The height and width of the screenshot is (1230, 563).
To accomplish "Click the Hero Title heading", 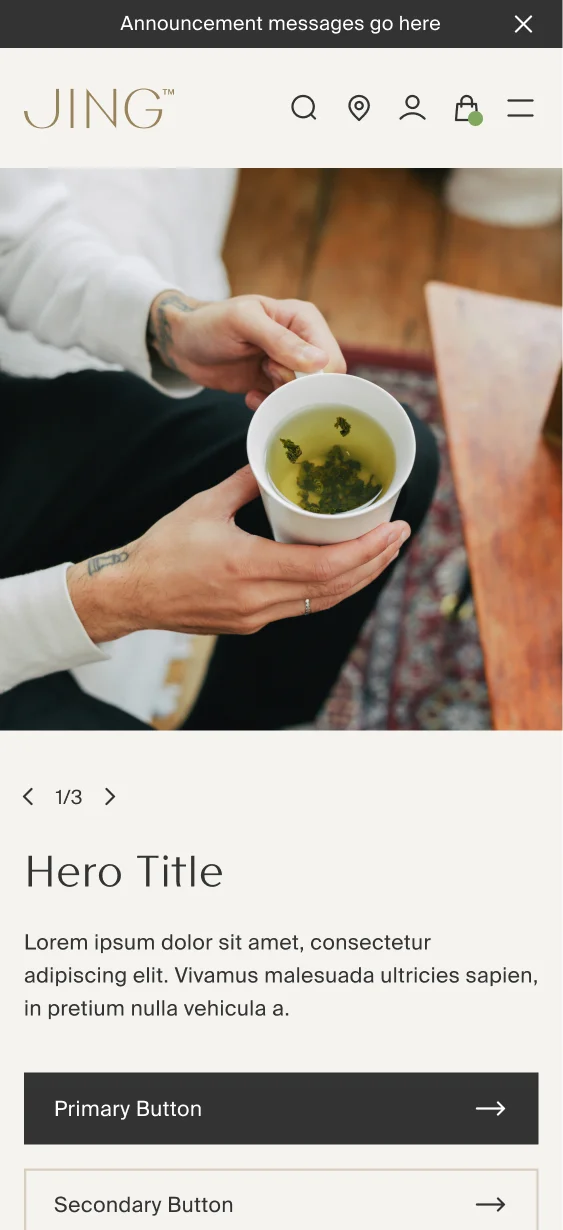I will pos(124,872).
